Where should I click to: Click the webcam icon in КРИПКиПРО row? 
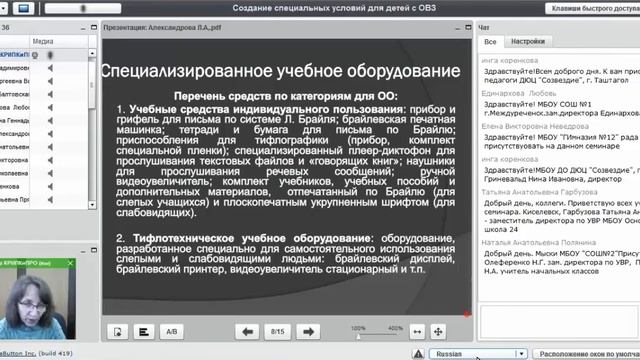pyautogui.click(x=35, y=55)
